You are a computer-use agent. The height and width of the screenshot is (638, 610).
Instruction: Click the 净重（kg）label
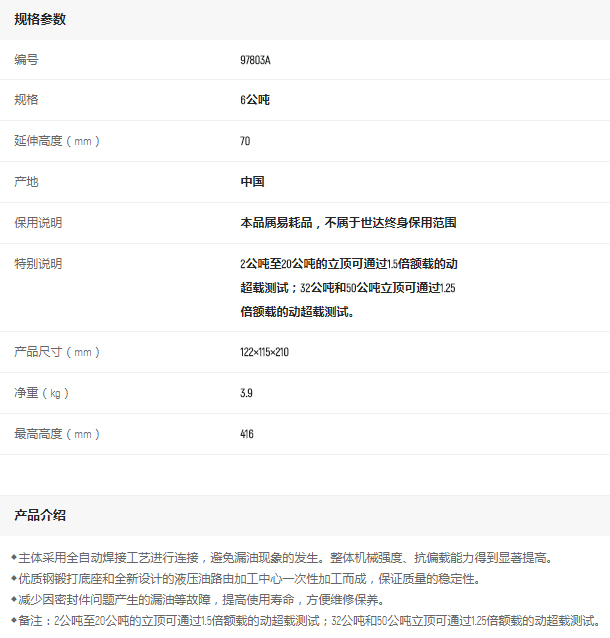pyautogui.click(x=41, y=393)
